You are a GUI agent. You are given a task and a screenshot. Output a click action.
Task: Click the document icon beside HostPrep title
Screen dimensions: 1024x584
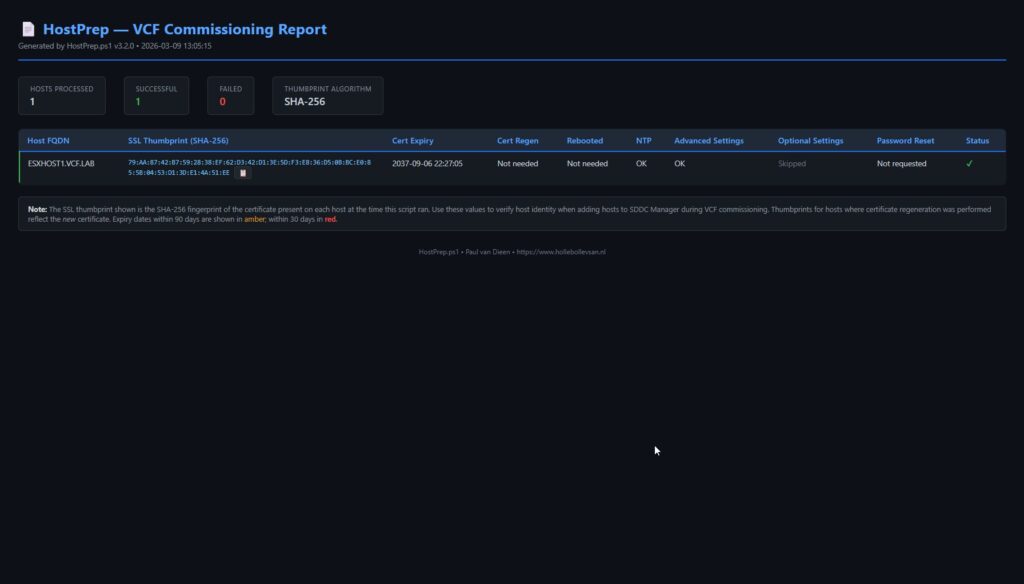click(27, 30)
